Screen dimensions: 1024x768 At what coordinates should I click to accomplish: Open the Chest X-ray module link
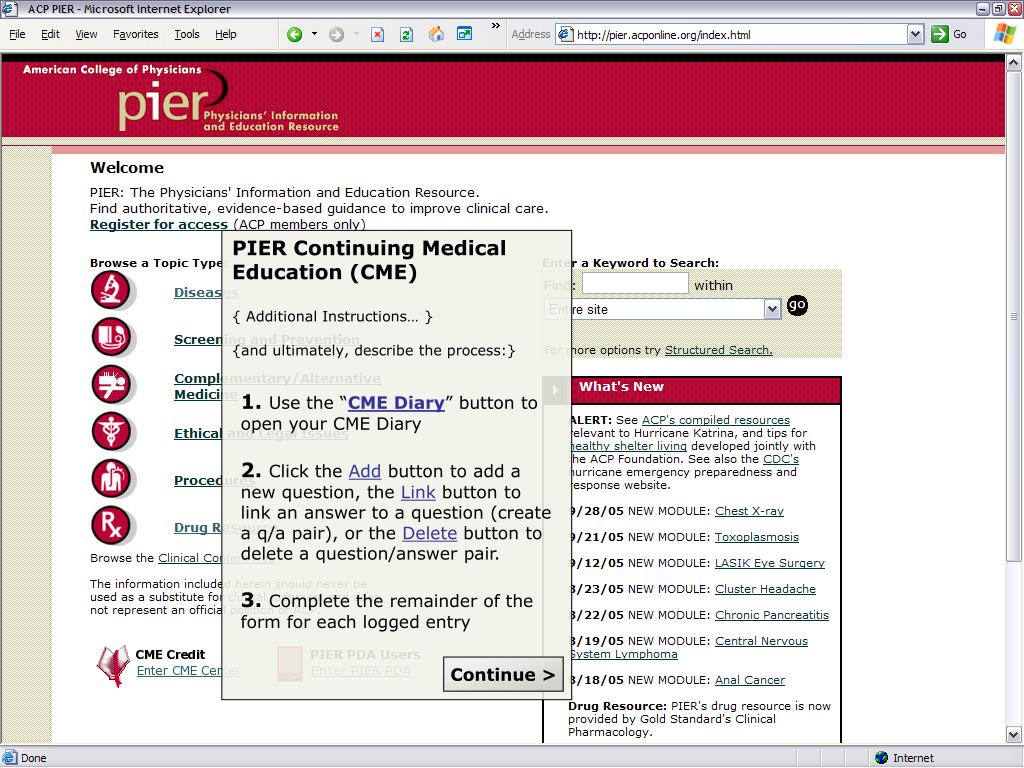(x=749, y=511)
